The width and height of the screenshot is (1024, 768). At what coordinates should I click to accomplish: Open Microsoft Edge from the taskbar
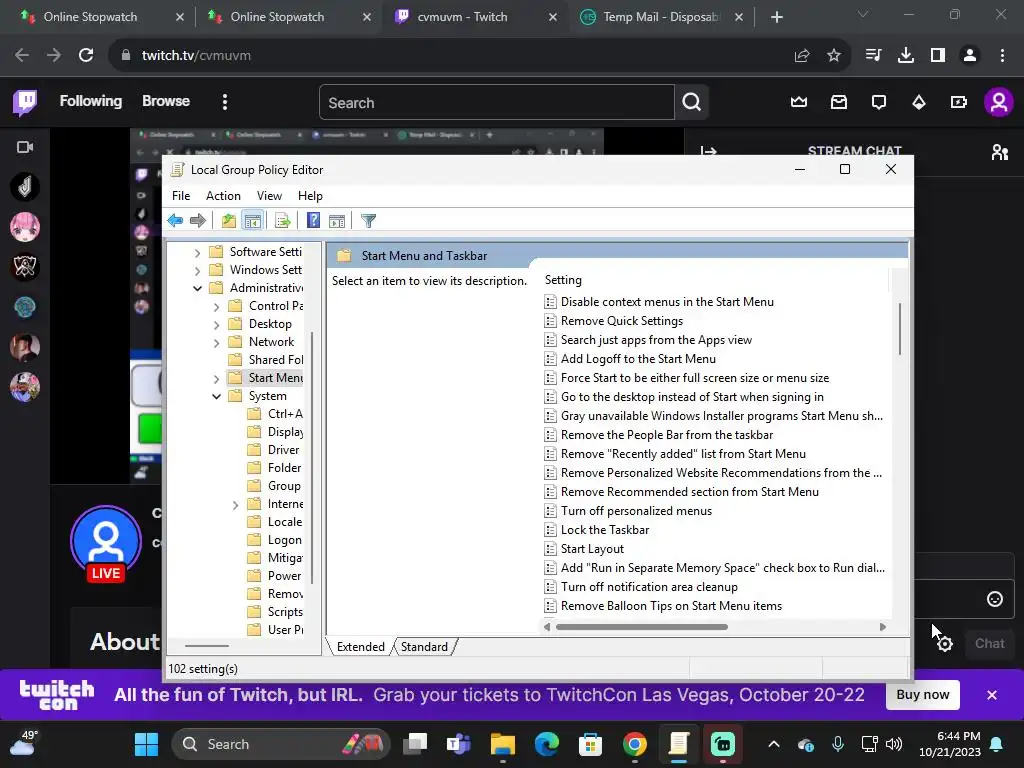pos(547,744)
